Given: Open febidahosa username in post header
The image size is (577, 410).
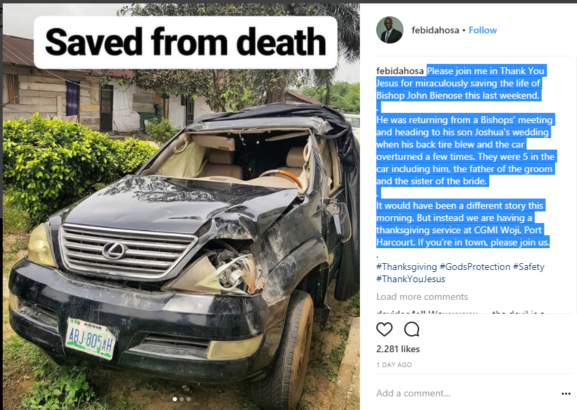Looking at the screenshot, I should pos(435,30).
